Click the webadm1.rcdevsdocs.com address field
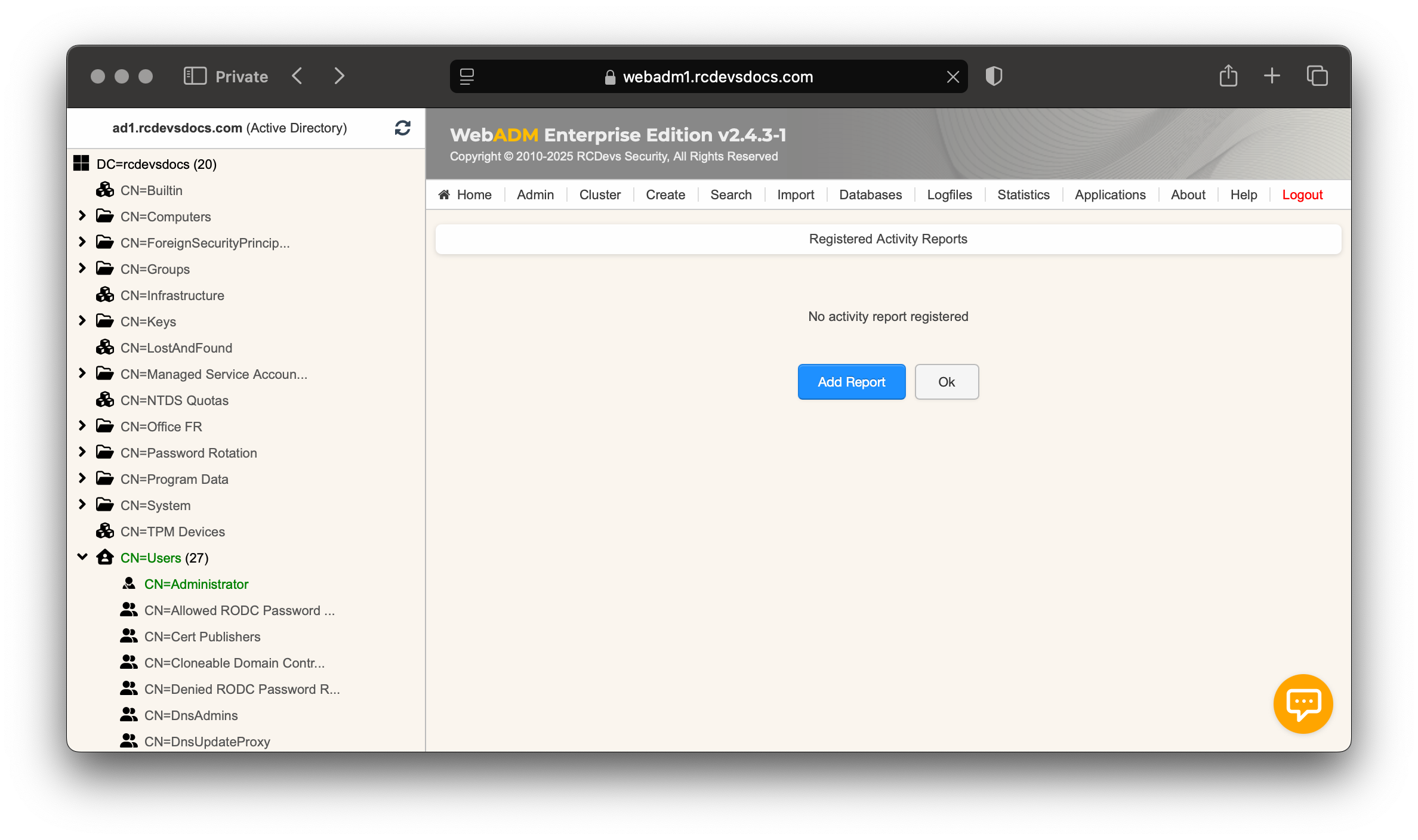 point(708,76)
